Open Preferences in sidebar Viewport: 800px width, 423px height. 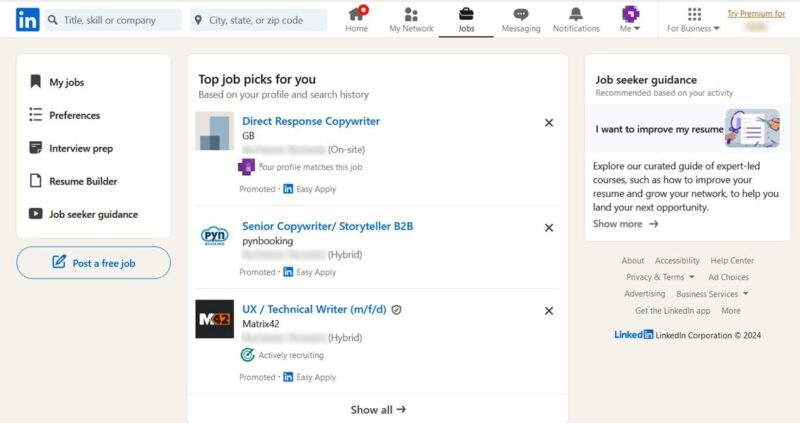[x=74, y=115]
